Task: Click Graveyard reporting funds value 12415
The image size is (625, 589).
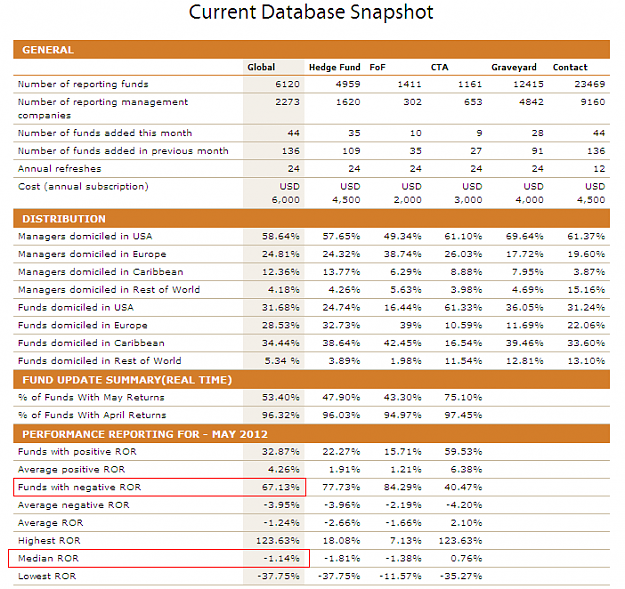Action: 528,84
